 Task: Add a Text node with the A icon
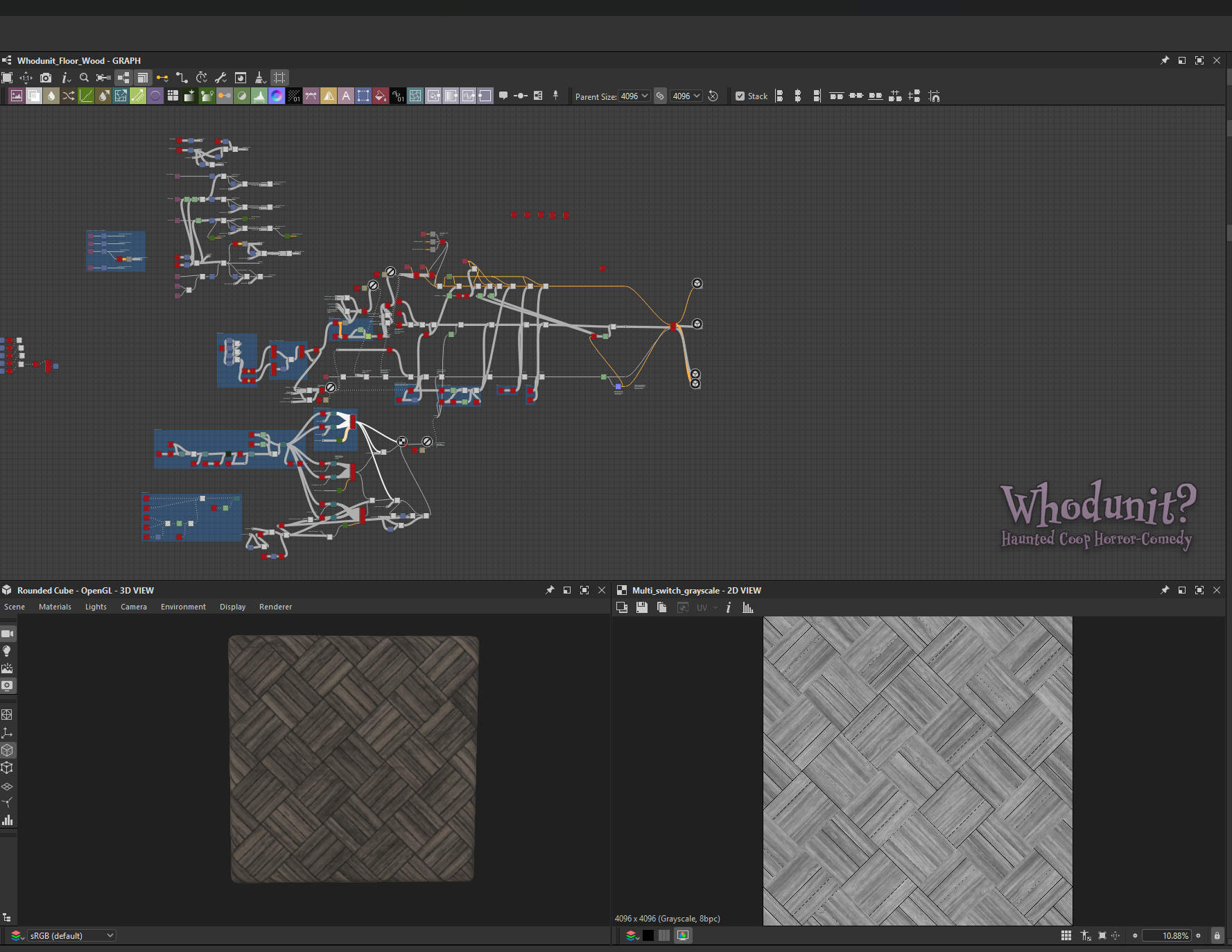pos(346,96)
